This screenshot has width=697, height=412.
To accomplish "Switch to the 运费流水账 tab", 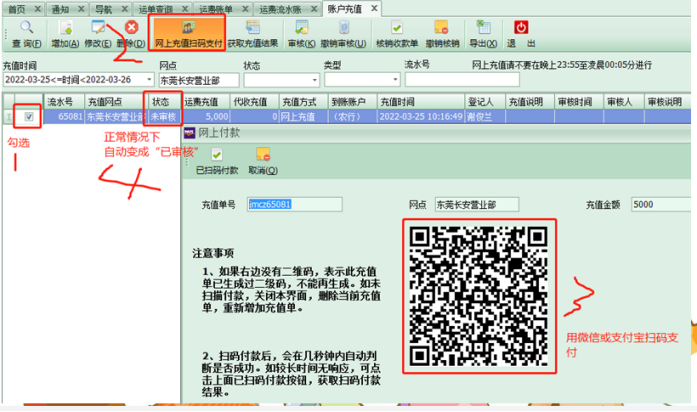I will coord(280,9).
